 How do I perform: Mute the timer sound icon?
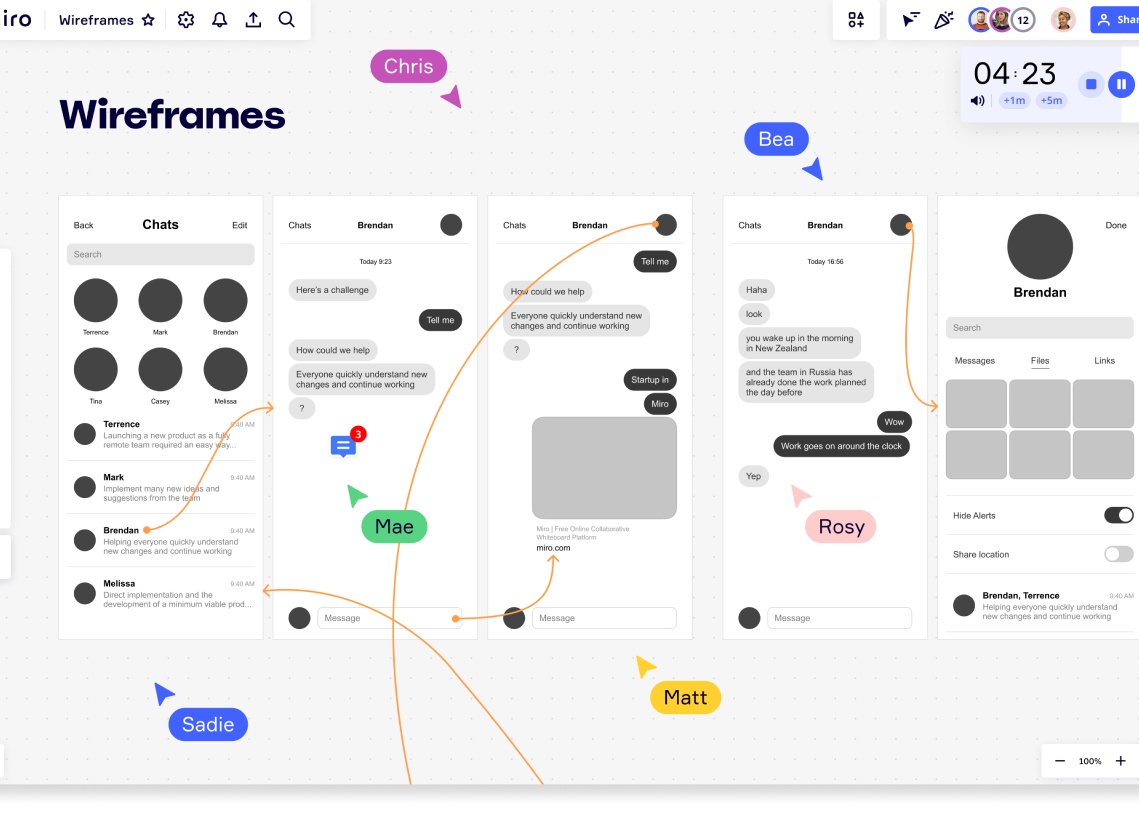tap(978, 100)
